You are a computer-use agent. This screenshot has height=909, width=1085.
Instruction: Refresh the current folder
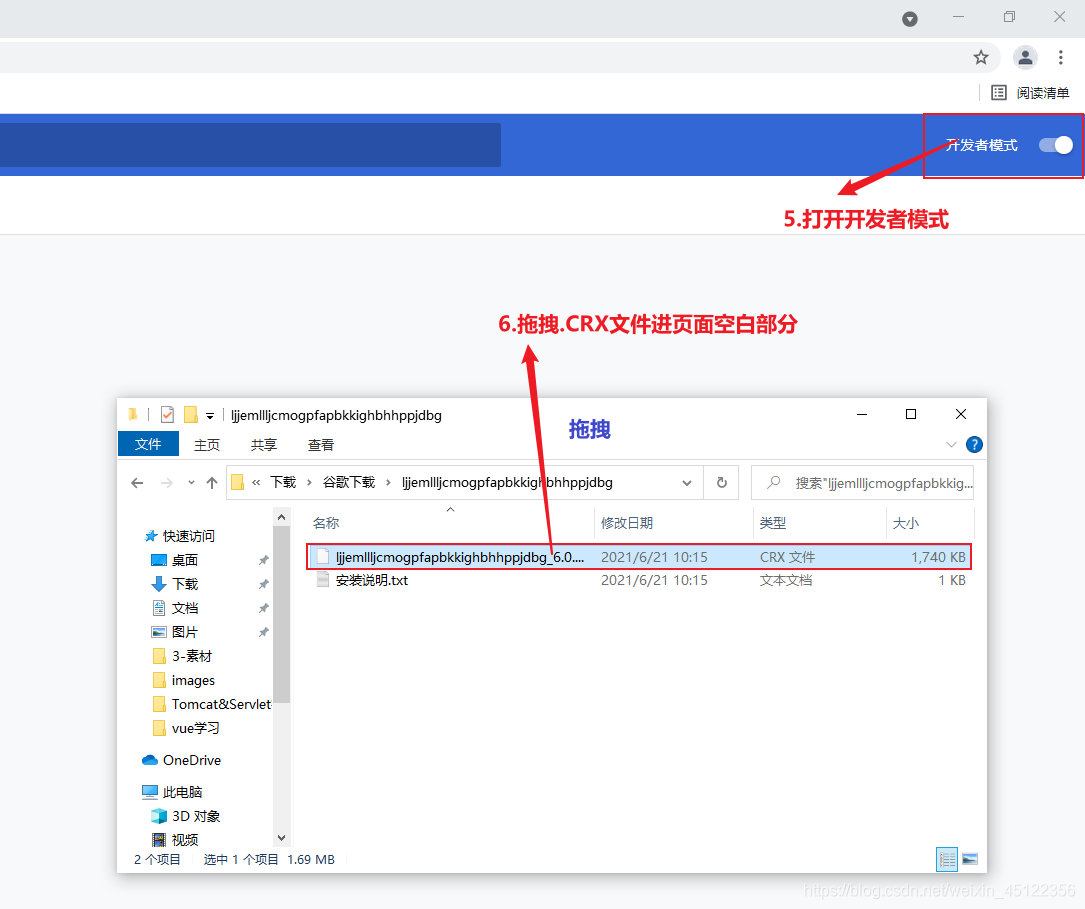tap(722, 483)
